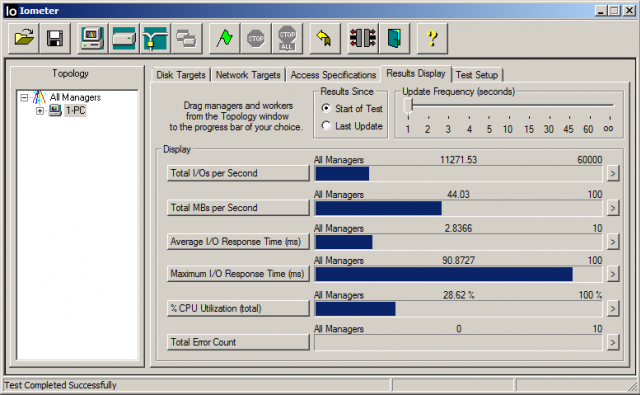640x395 pixels.
Task: Click the % CPU Utilization (total) button
Action: pyautogui.click(x=238, y=308)
